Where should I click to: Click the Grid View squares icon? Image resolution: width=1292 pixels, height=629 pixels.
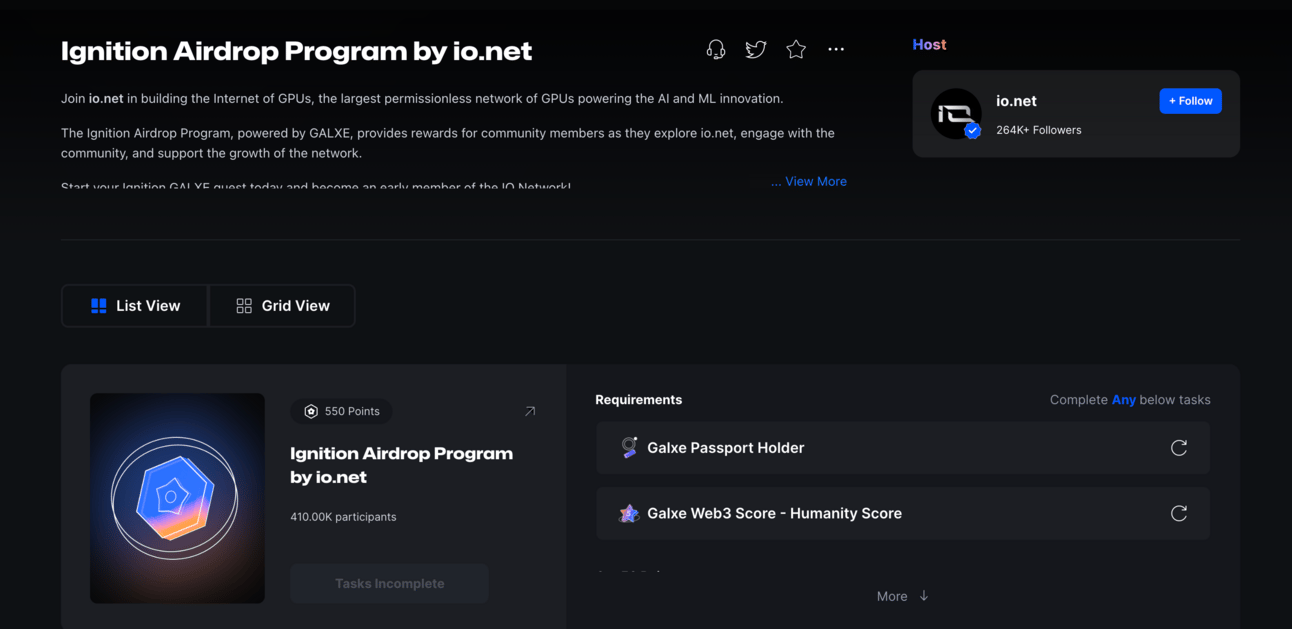pos(244,306)
